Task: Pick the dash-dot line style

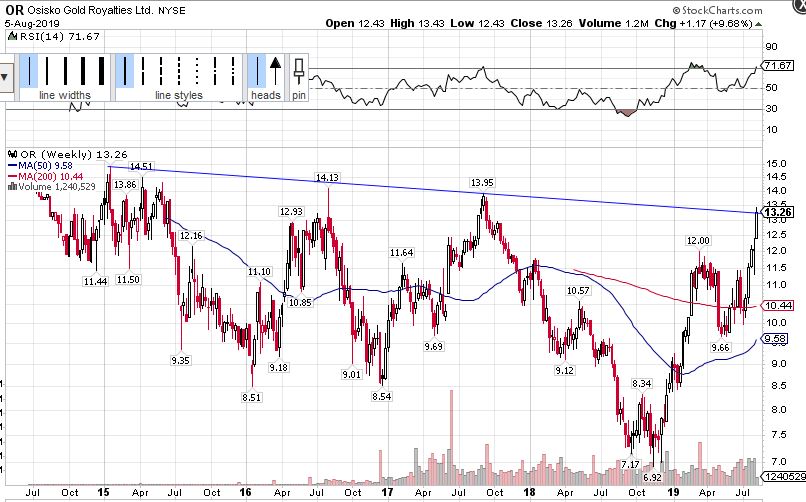Action: point(215,71)
